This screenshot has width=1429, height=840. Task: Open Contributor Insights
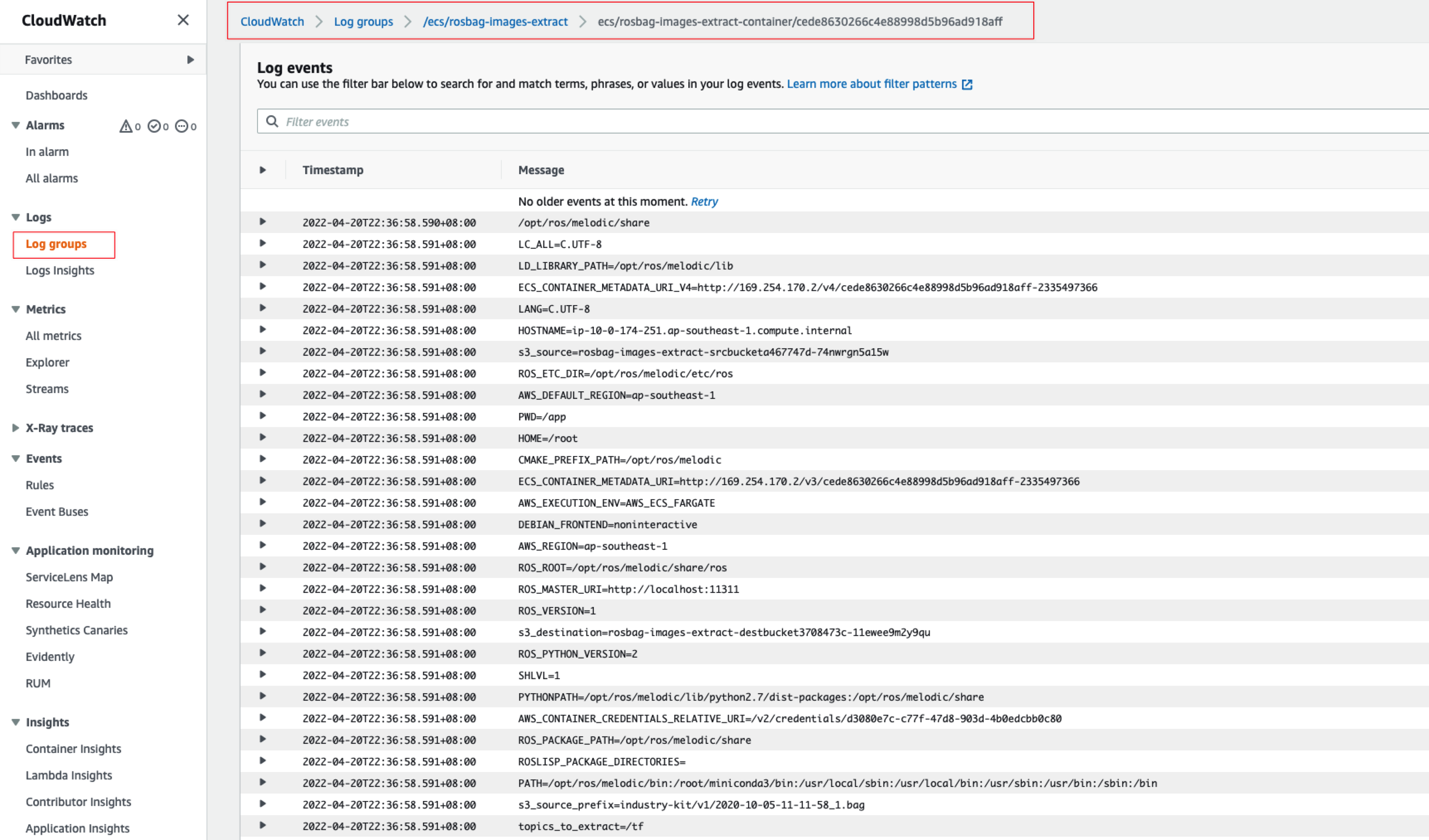(x=78, y=802)
